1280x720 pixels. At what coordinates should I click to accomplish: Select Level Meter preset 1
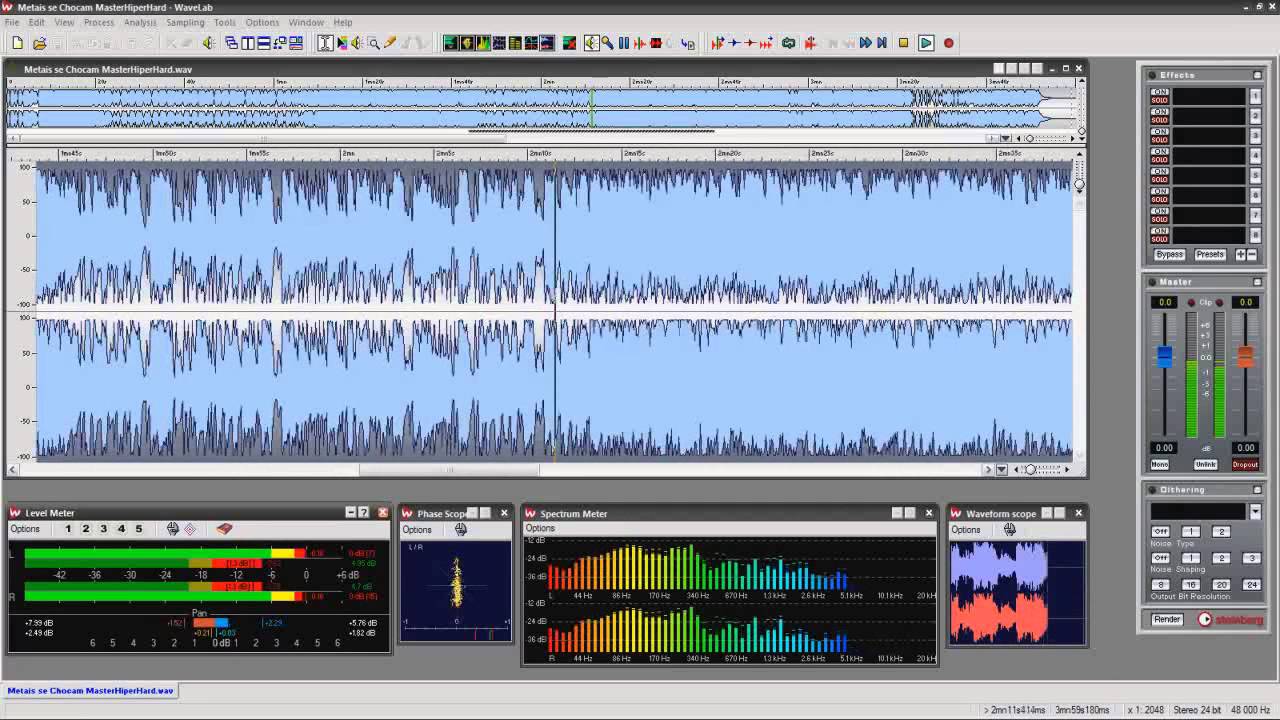[68, 529]
